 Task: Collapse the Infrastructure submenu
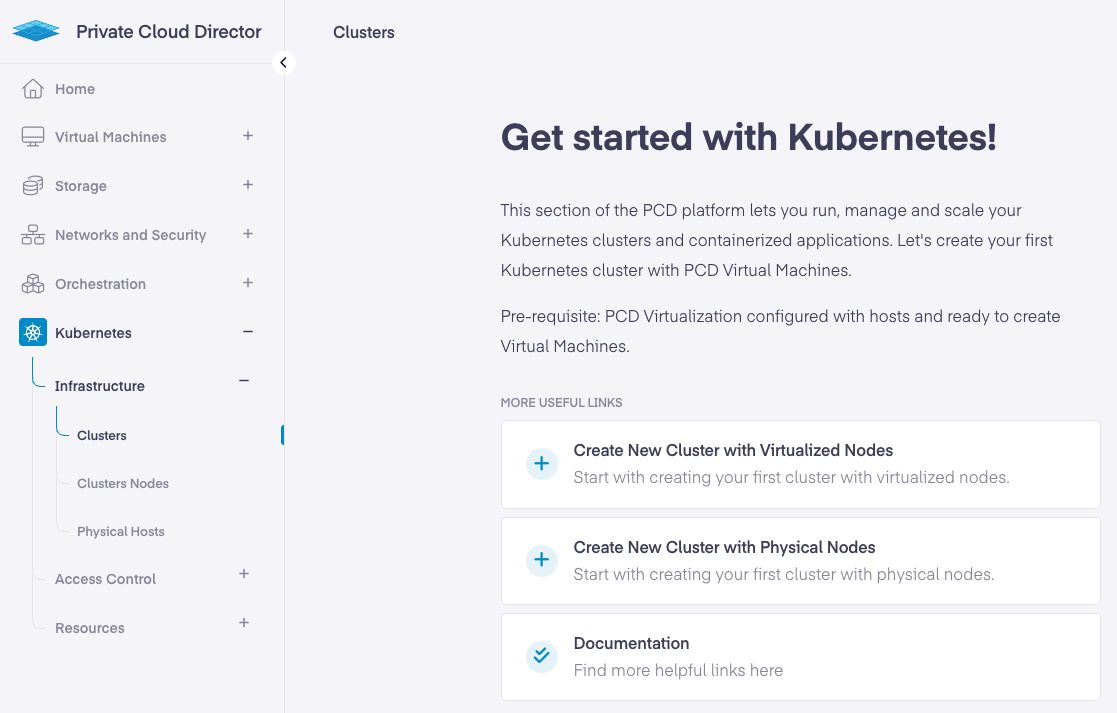(x=244, y=380)
